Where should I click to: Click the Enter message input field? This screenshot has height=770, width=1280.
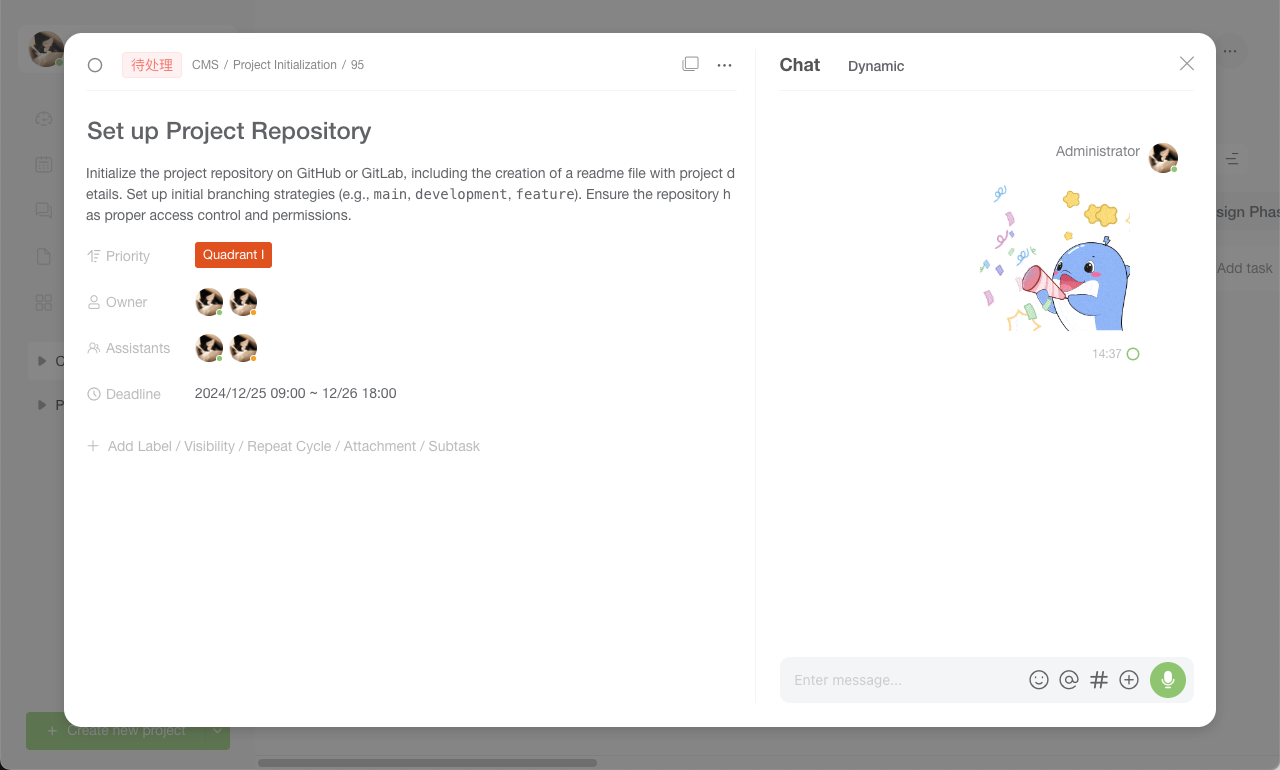tap(904, 680)
